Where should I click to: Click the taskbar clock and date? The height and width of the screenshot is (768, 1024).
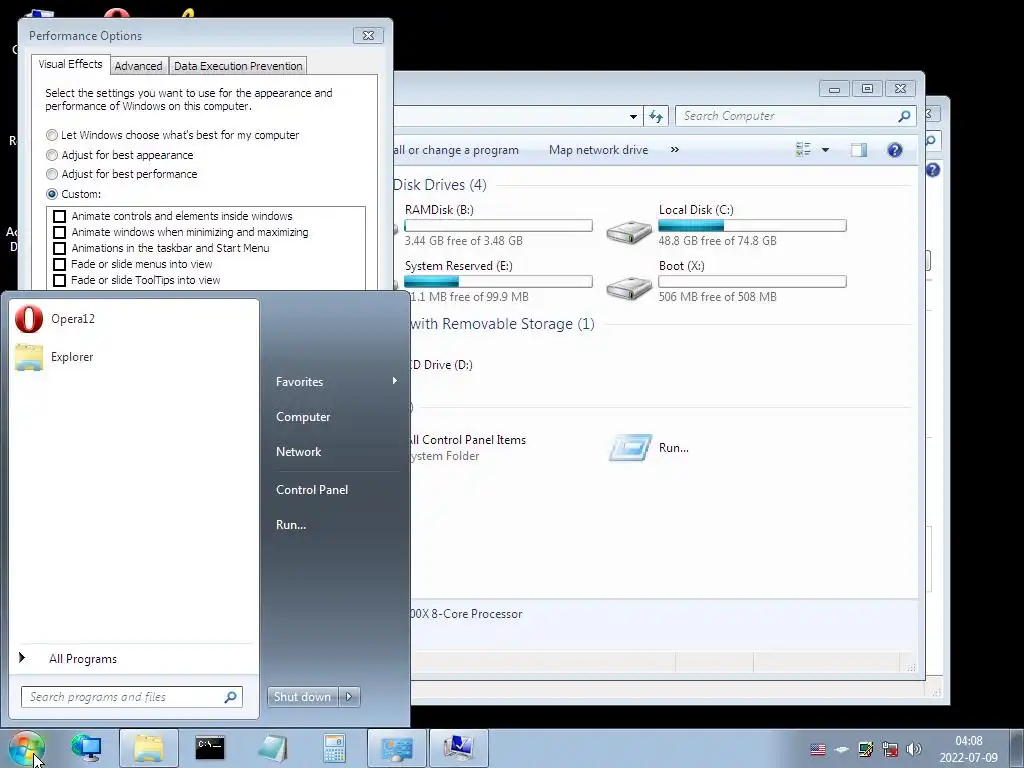pyautogui.click(x=968, y=749)
